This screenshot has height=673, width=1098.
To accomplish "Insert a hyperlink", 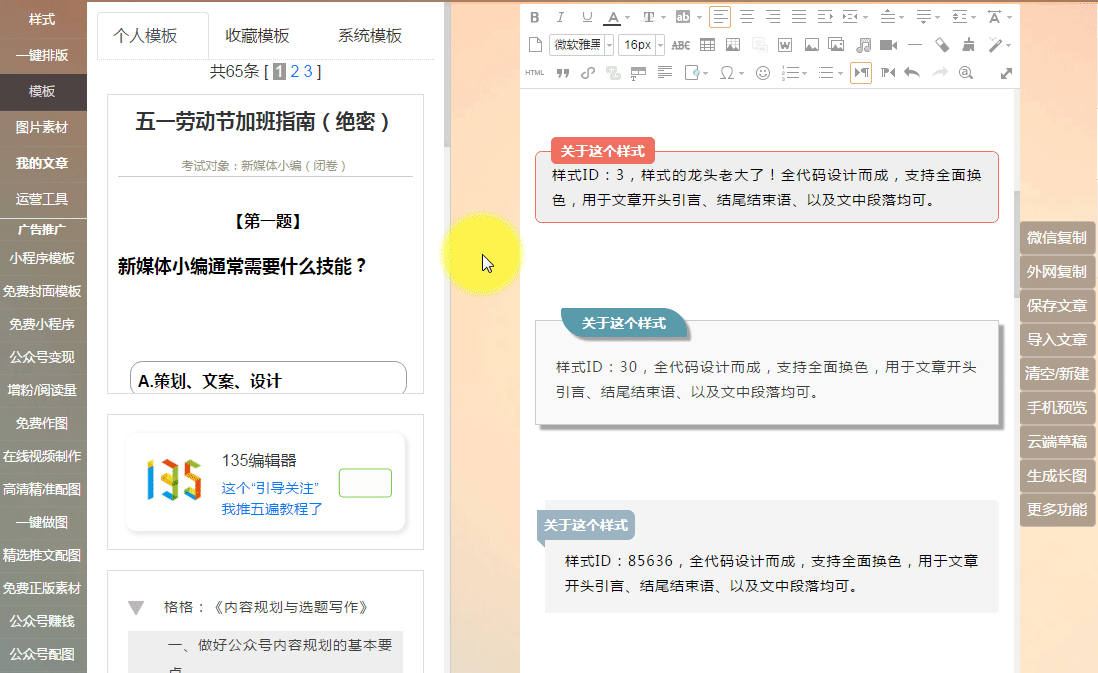I will point(588,73).
